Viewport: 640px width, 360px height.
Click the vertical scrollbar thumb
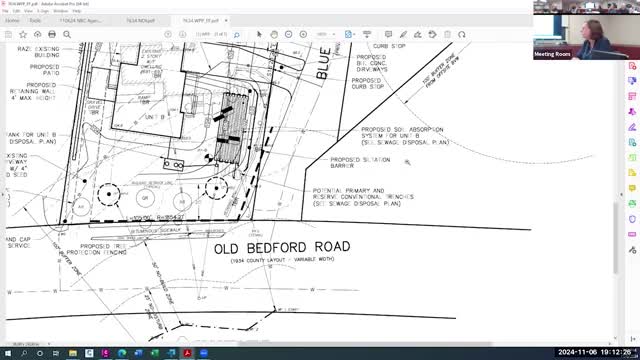(x=616, y=238)
